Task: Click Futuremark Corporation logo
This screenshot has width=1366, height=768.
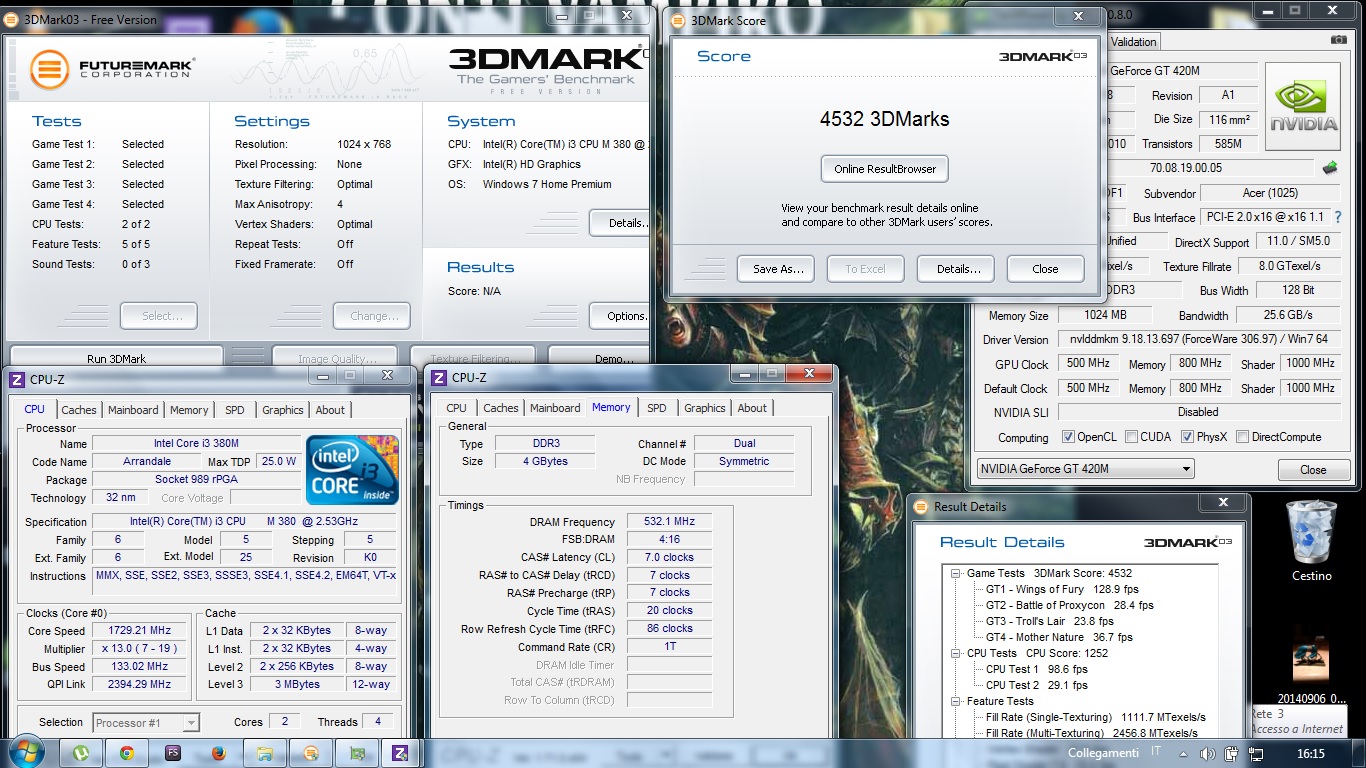Action: point(112,69)
